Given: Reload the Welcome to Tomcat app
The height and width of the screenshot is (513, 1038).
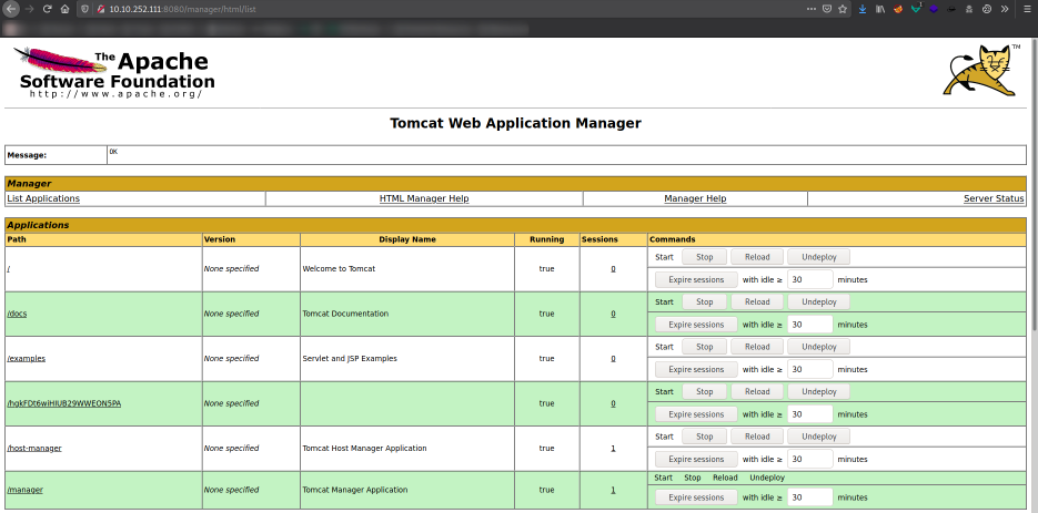Looking at the screenshot, I should pos(757,257).
